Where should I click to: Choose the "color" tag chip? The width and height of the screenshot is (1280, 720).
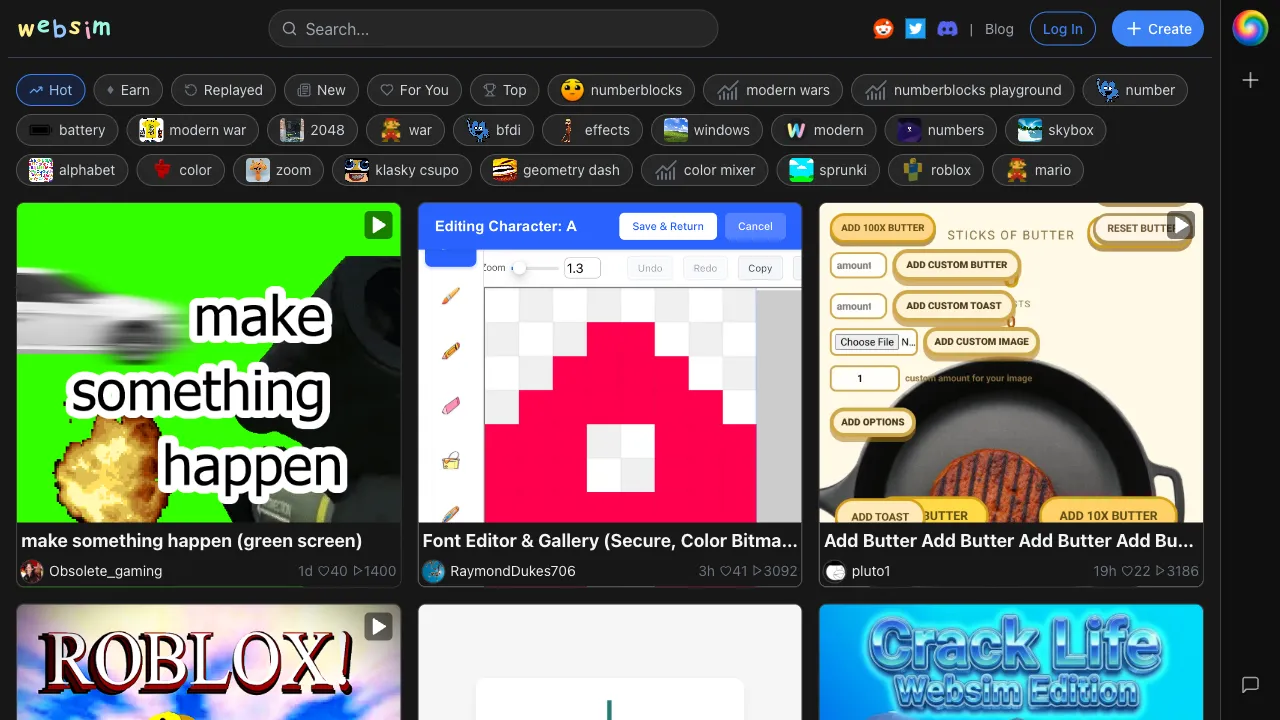click(181, 170)
